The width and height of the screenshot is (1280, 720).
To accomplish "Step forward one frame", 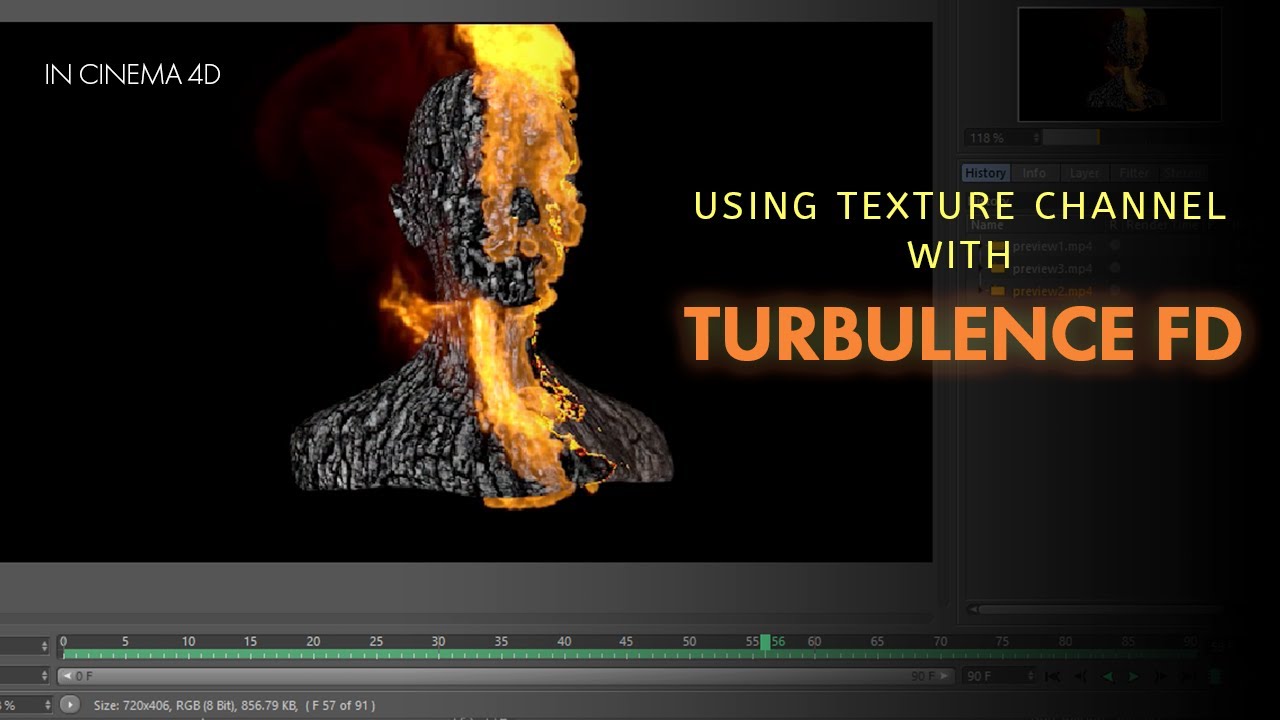I will click(1161, 677).
